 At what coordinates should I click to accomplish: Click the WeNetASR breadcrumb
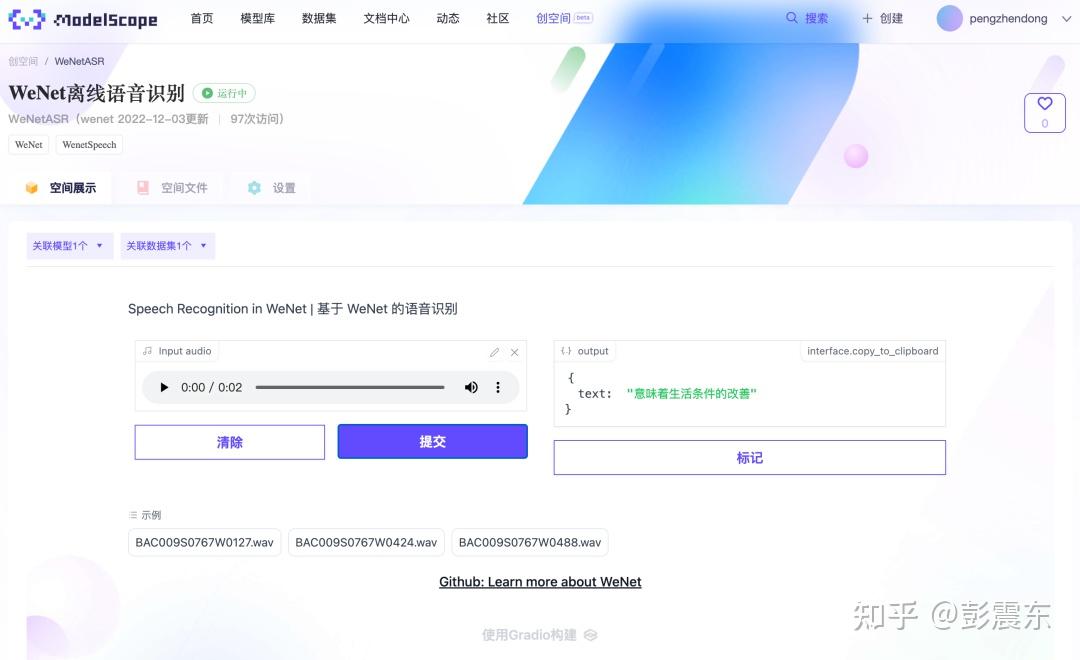click(x=79, y=61)
